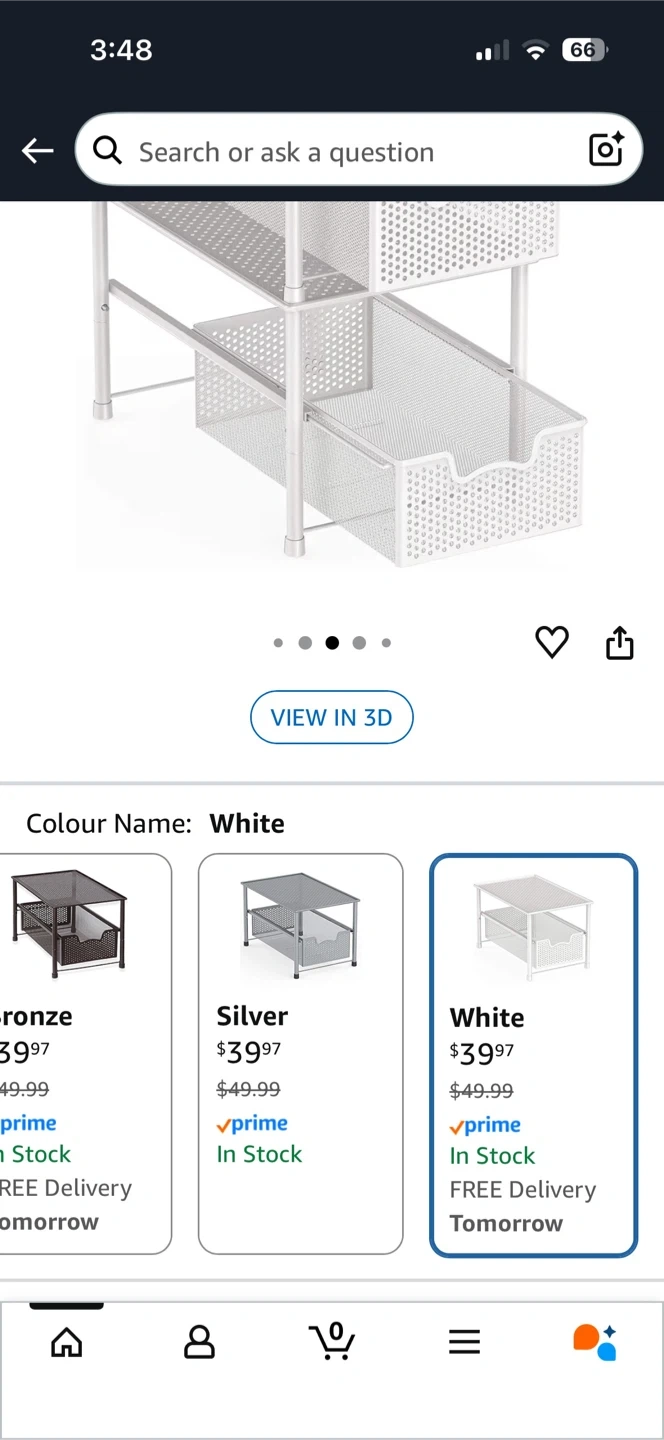The width and height of the screenshot is (664, 1440).
Task: Open the account profile tab
Action: point(199,1341)
